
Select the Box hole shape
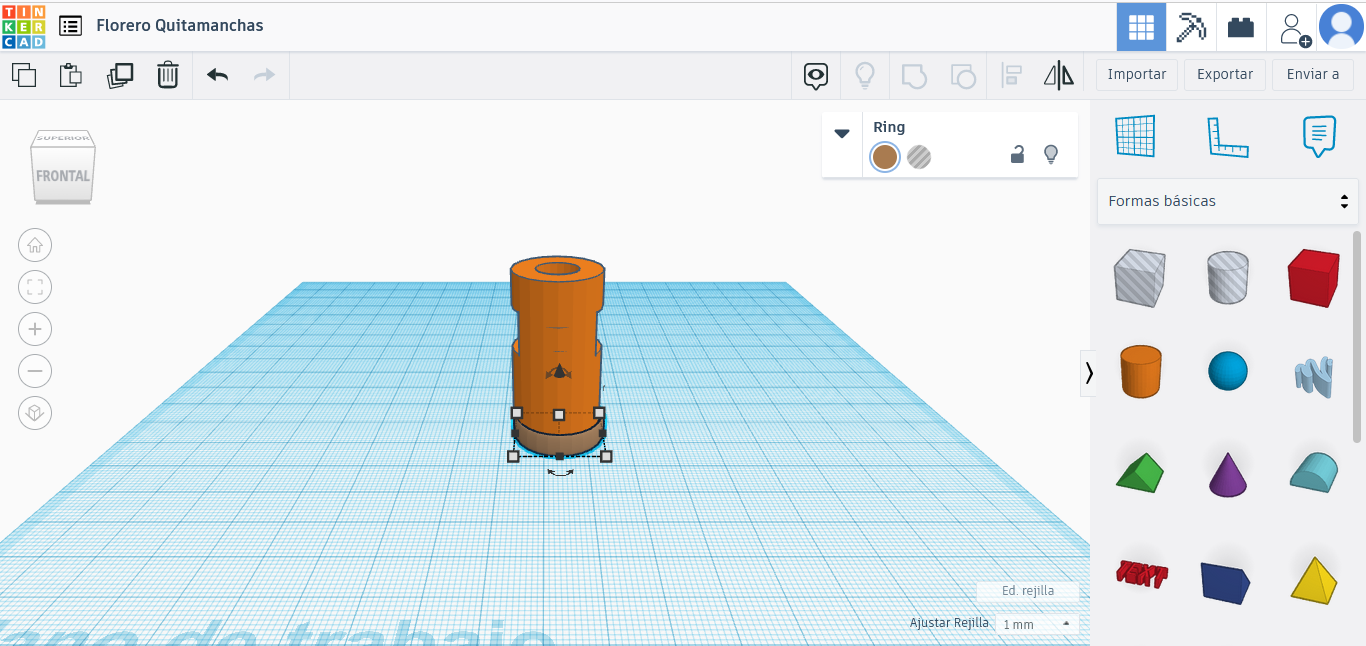pyautogui.click(x=1139, y=278)
